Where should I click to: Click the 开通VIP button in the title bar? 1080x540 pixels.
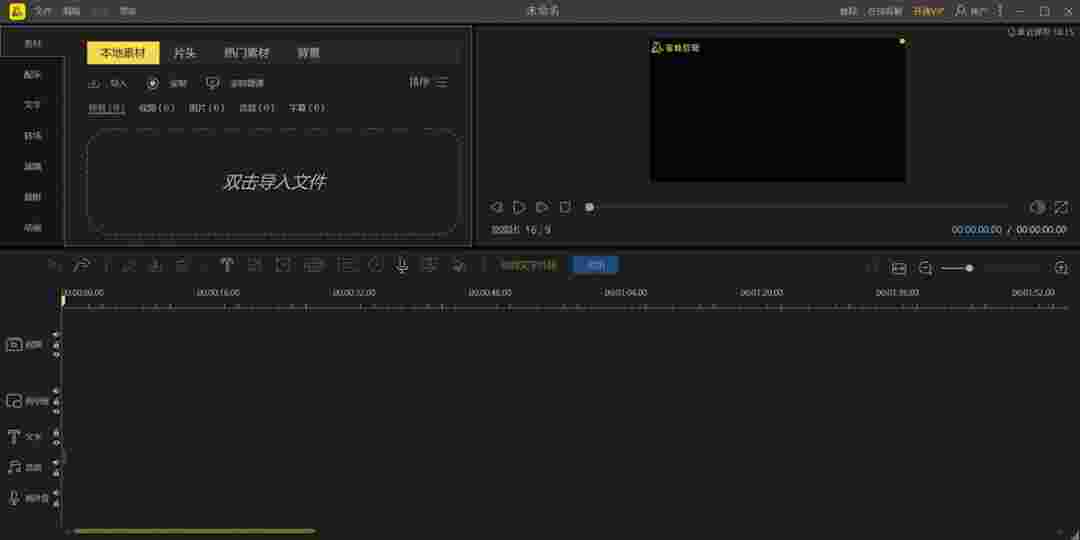(928, 11)
